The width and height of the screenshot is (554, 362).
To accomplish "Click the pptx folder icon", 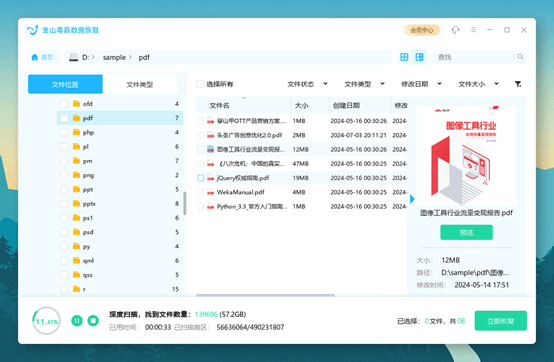I will point(76,203).
